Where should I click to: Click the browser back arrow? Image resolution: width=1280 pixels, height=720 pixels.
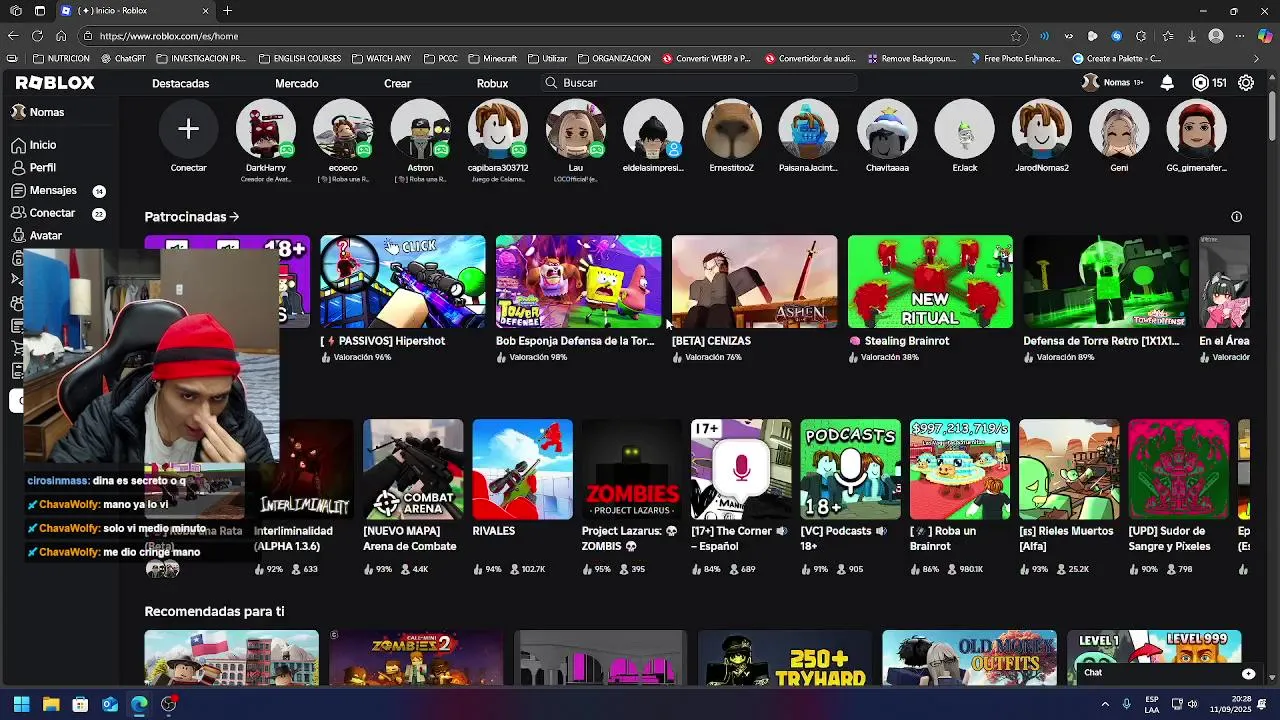[12, 36]
